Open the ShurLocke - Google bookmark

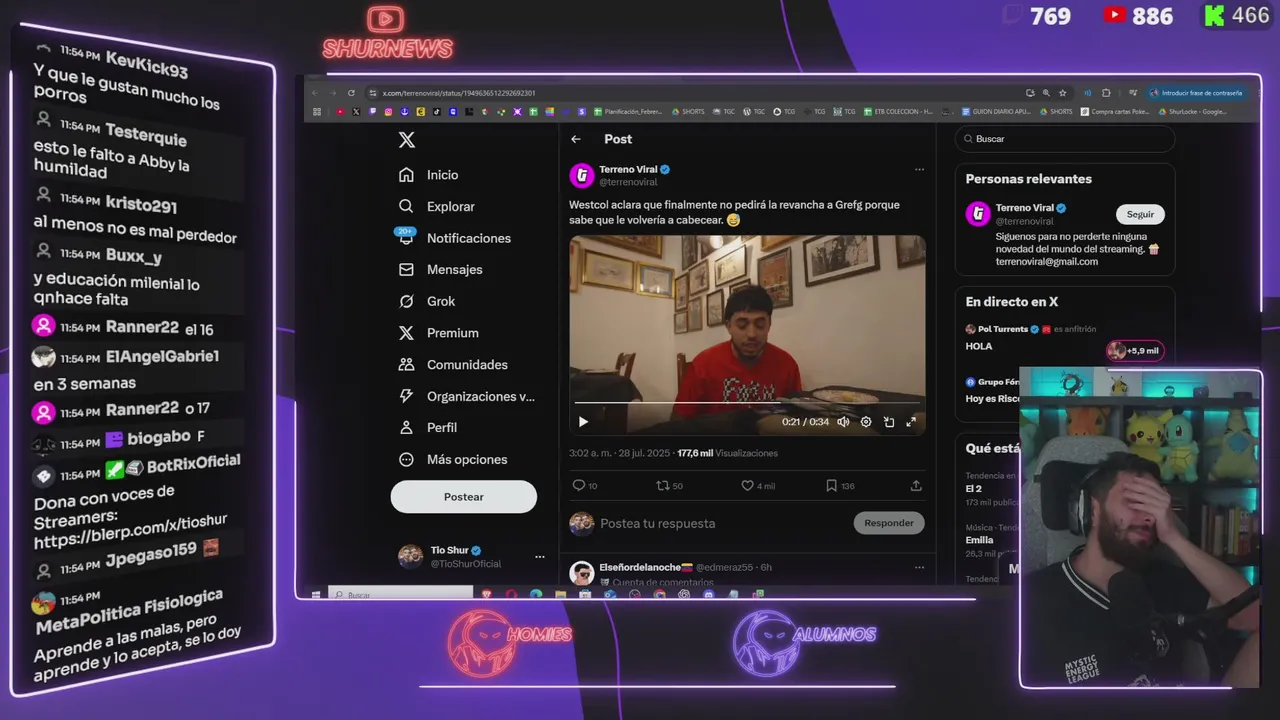[1192, 111]
